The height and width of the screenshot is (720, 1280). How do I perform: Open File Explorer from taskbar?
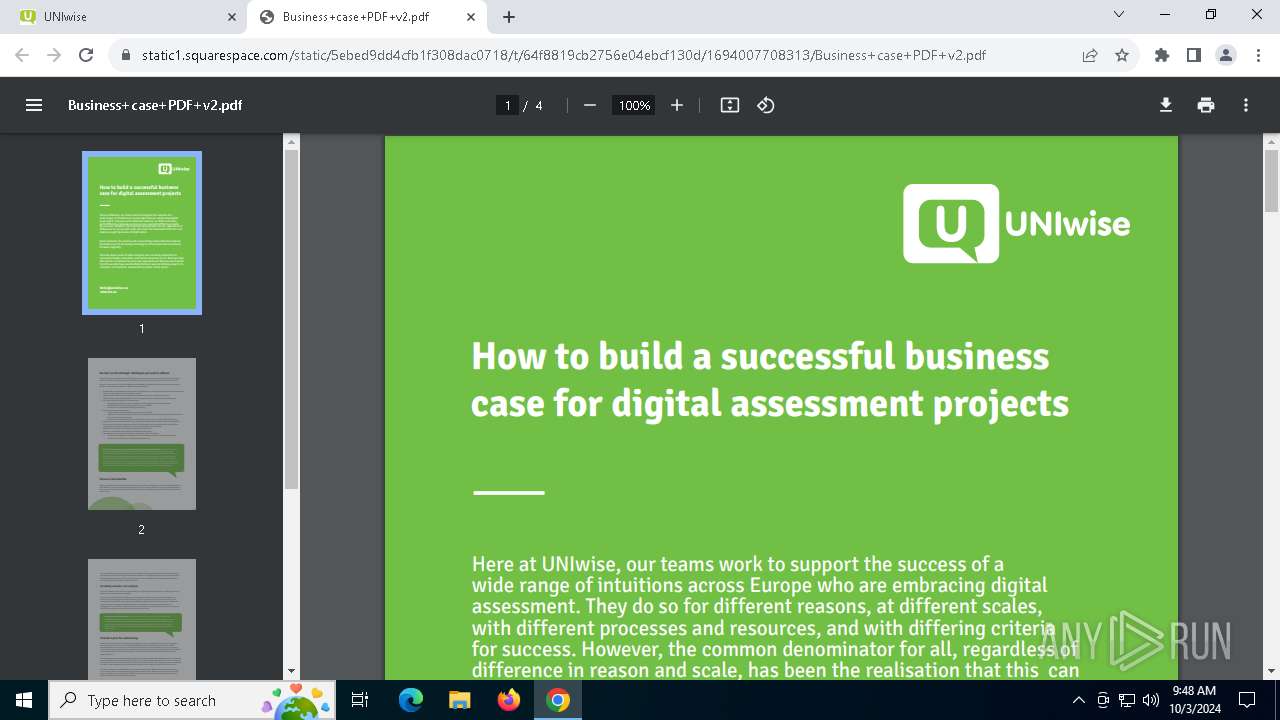point(459,700)
